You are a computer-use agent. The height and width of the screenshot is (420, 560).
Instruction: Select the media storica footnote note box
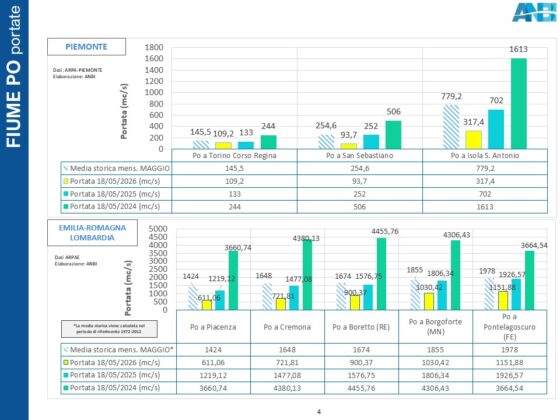tap(109, 329)
